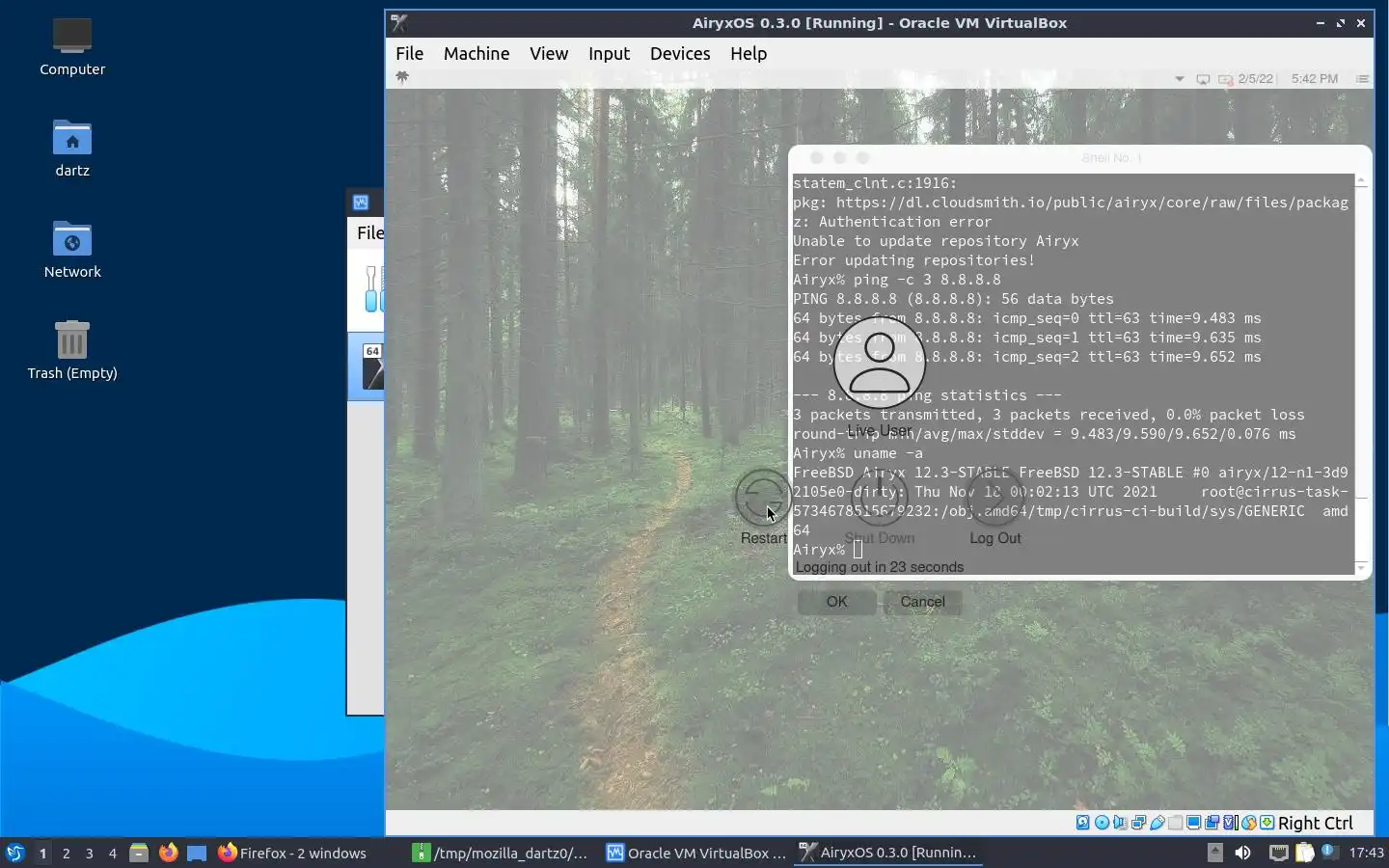Click the battery indicator in guest menu bar

1225,79
